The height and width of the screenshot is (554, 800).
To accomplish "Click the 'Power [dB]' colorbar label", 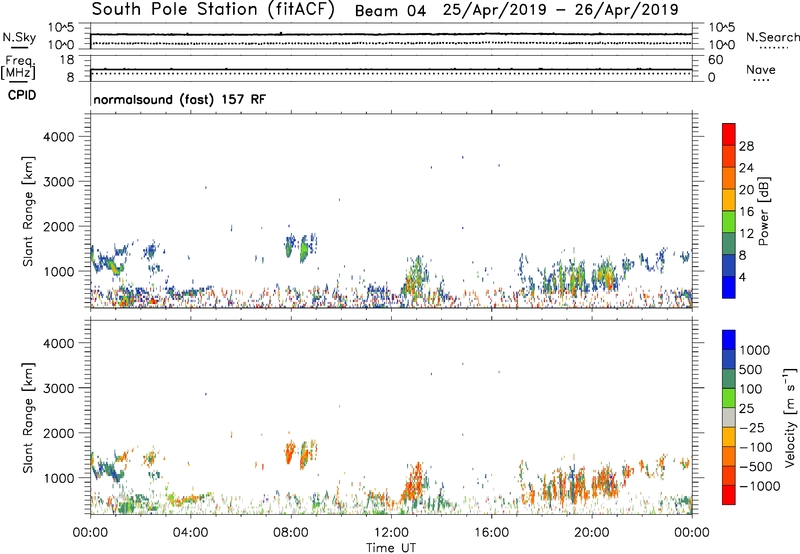I will [x=763, y=211].
